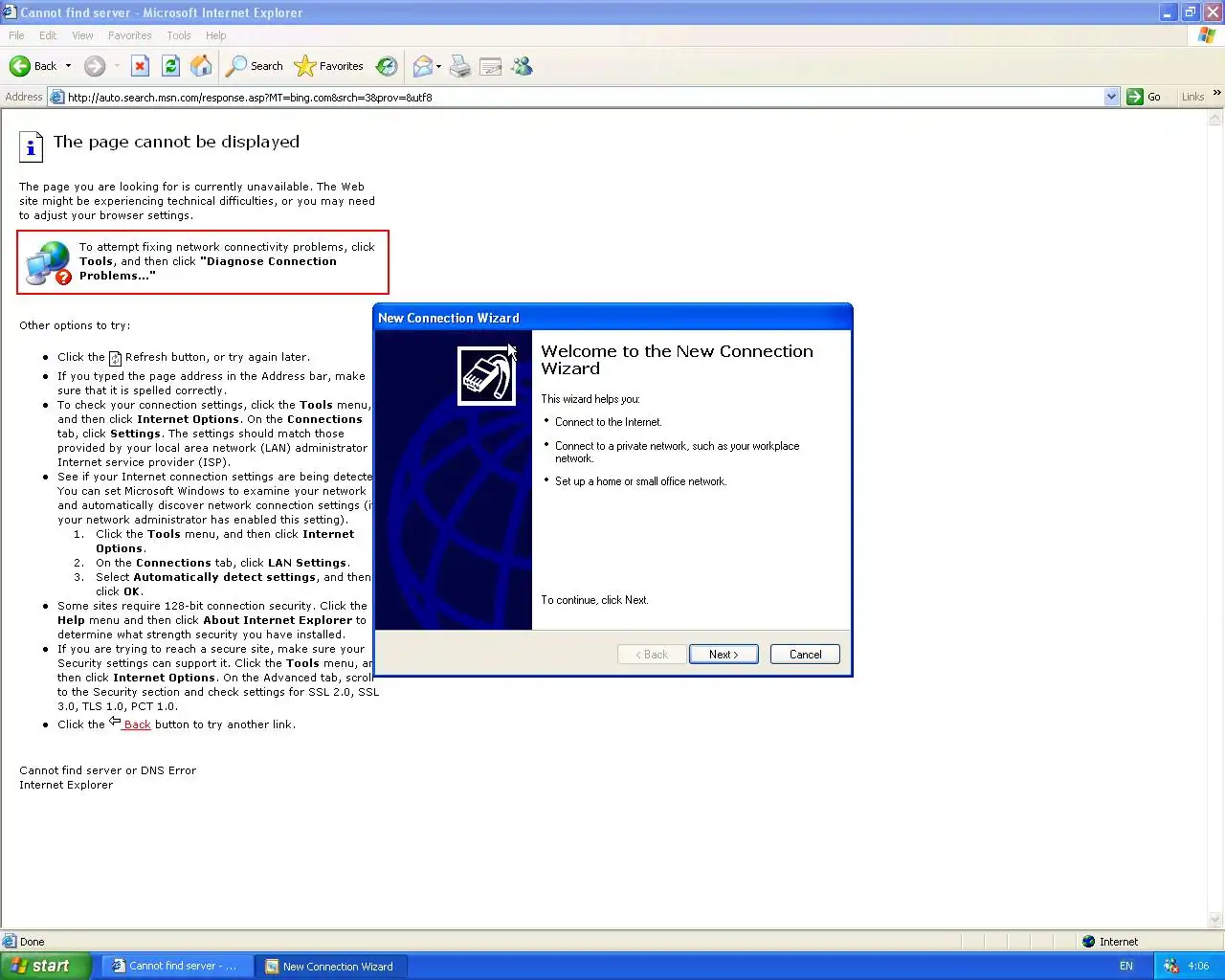
Task: Click the Go button icon next to address bar
Action: click(1135, 97)
